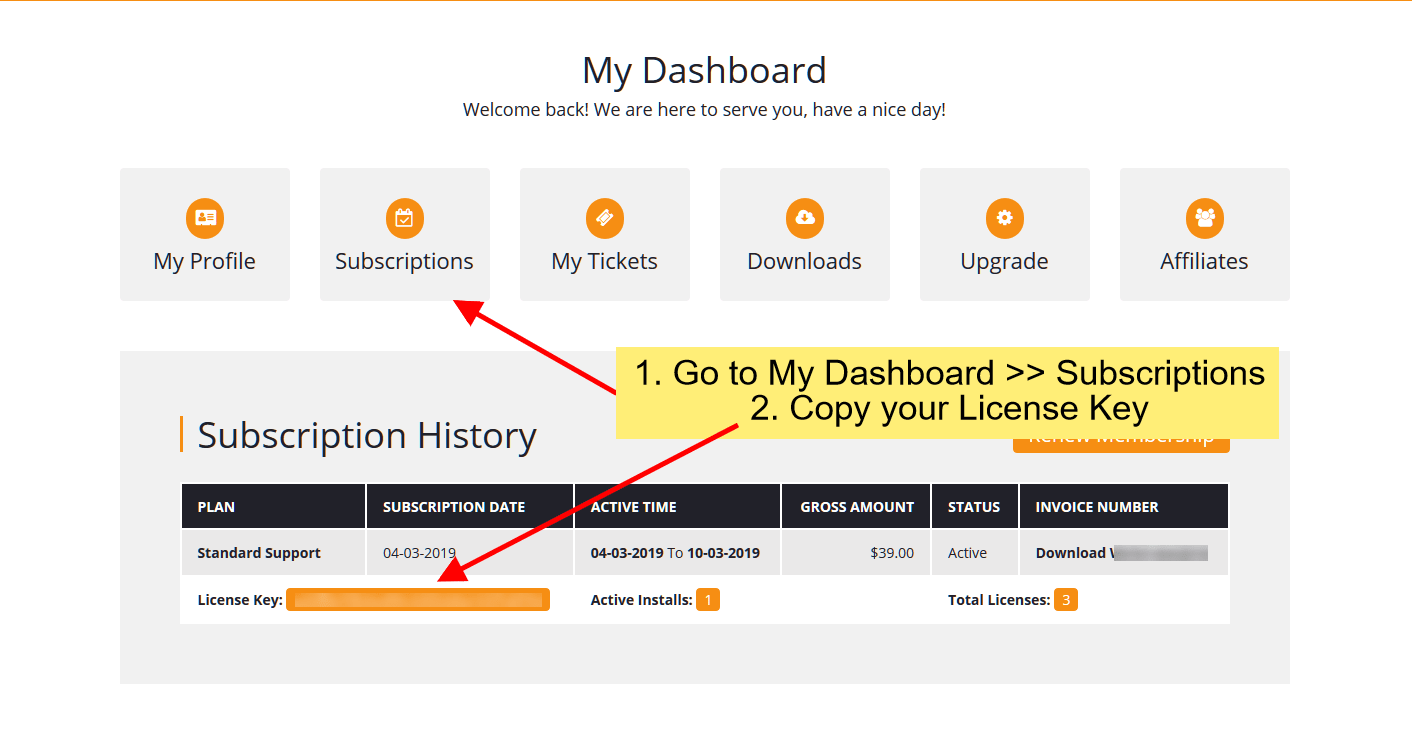Click the $39.00 amount cell
Viewport: 1412px width, 738px height.
[x=856, y=553]
